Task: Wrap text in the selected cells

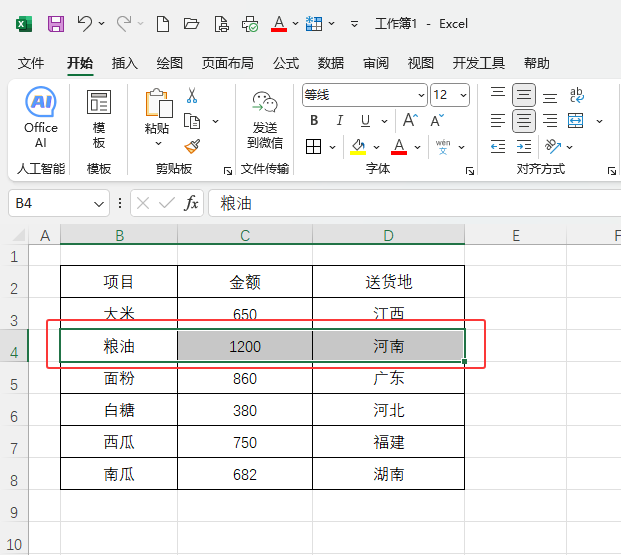Action: pos(576,95)
